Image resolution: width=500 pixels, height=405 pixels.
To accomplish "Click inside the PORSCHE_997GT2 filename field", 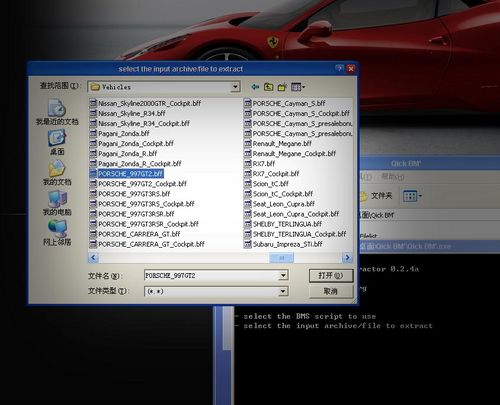I will [212, 276].
